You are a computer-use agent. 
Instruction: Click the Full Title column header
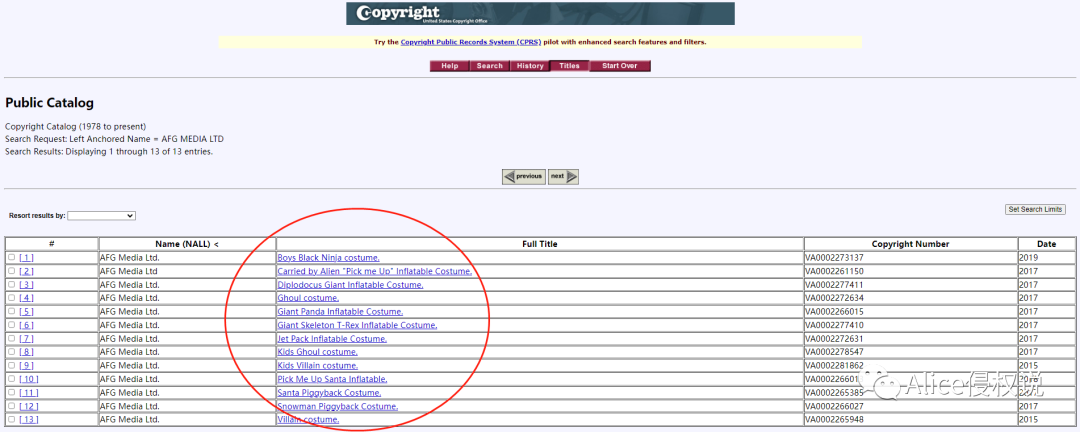(540, 244)
